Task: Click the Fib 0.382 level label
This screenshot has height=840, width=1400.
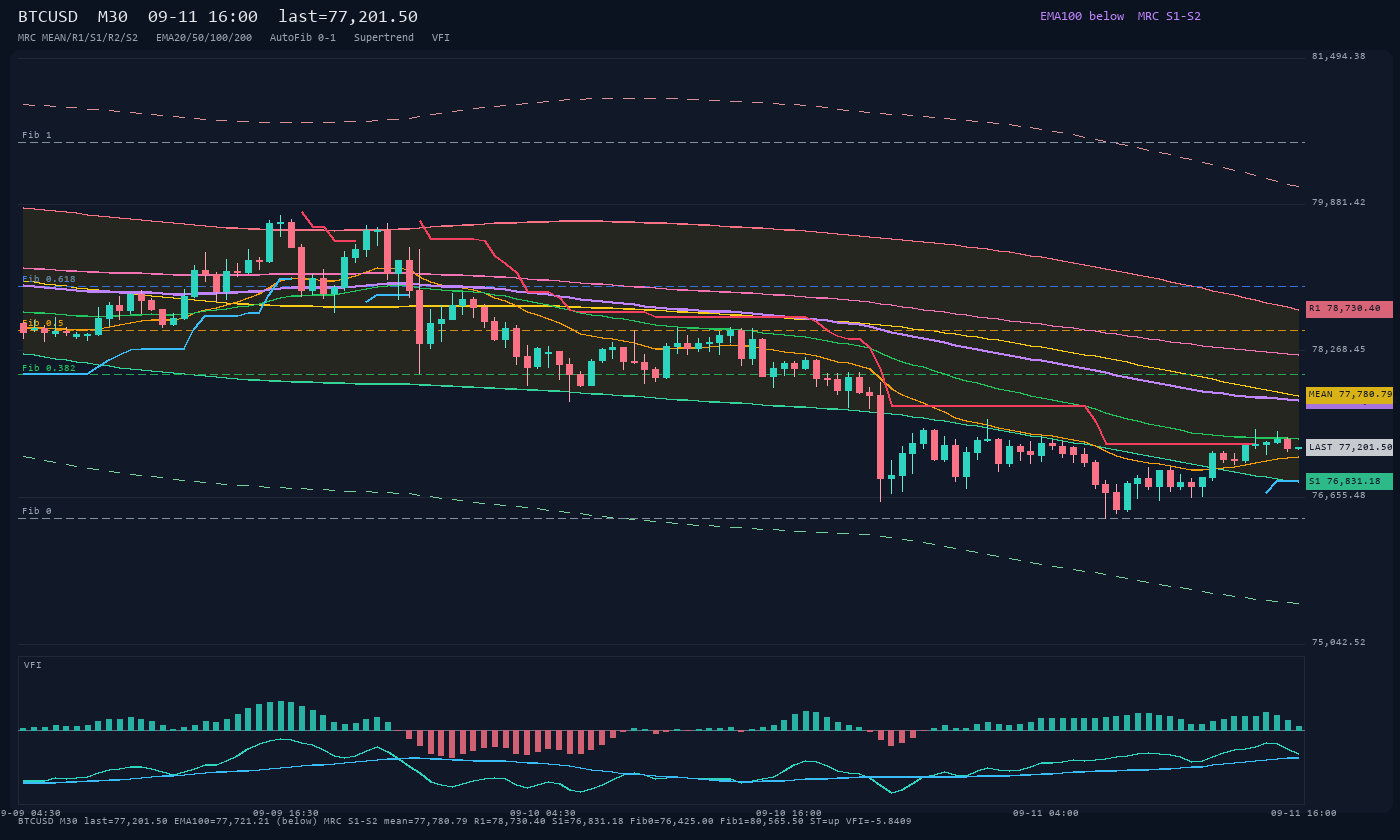Action: coord(49,368)
